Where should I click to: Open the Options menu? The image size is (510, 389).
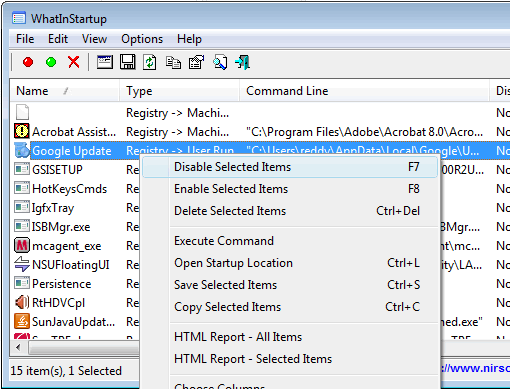(x=142, y=39)
